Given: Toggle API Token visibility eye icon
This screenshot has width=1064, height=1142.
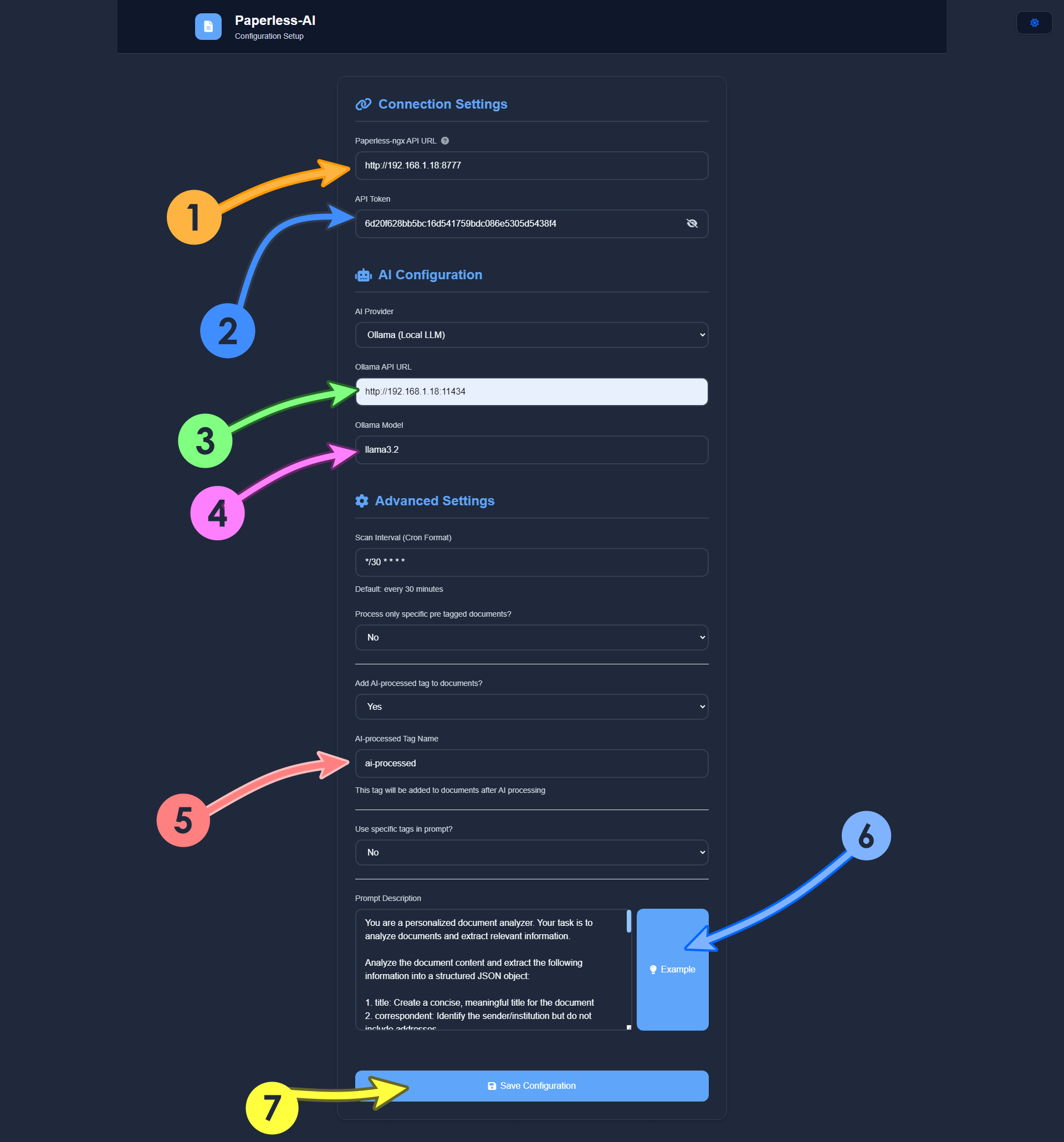Looking at the screenshot, I should coord(692,223).
